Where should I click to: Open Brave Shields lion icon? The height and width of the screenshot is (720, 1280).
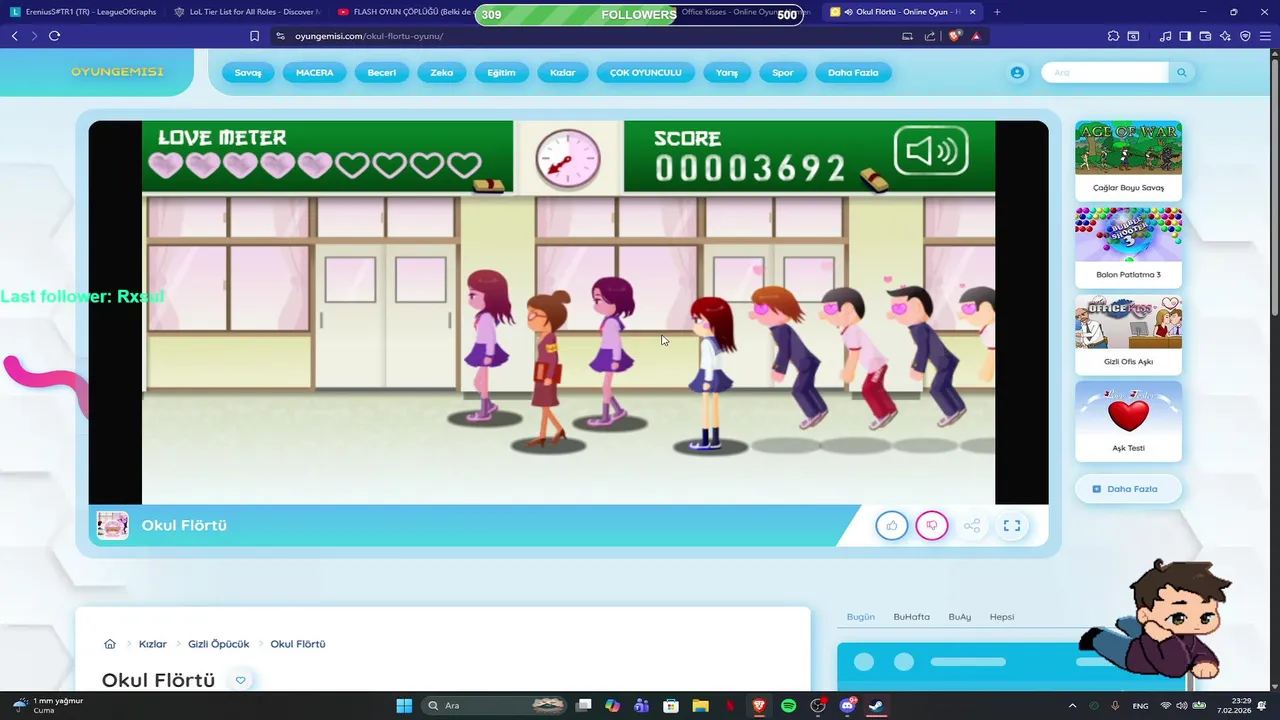[x=955, y=36]
